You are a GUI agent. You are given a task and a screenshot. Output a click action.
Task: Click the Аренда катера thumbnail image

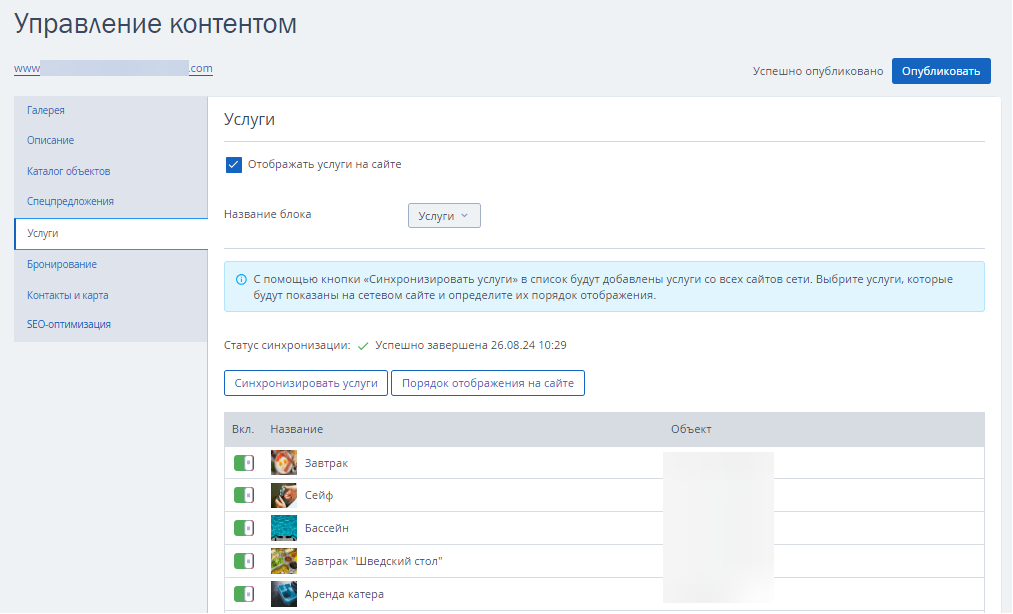point(284,594)
